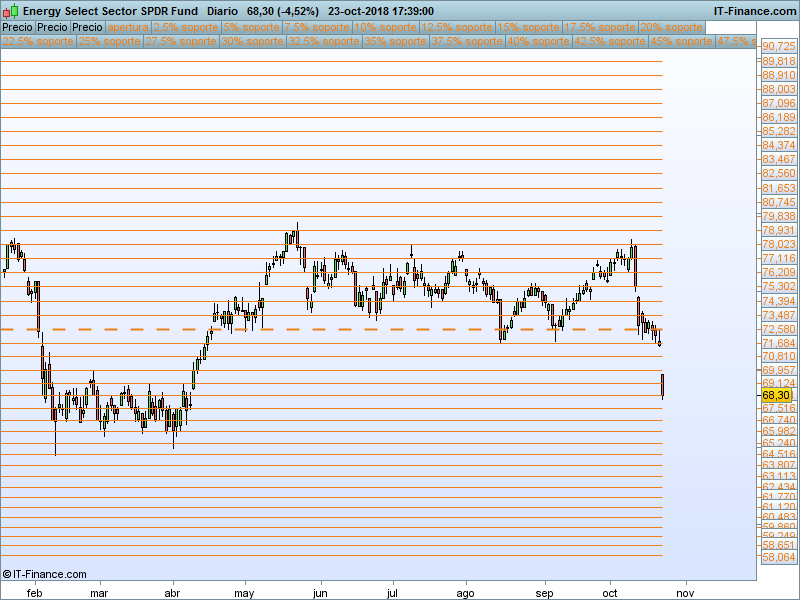The image size is (800, 600).
Task: Click the 58,064 price axis label
Action: (779, 557)
